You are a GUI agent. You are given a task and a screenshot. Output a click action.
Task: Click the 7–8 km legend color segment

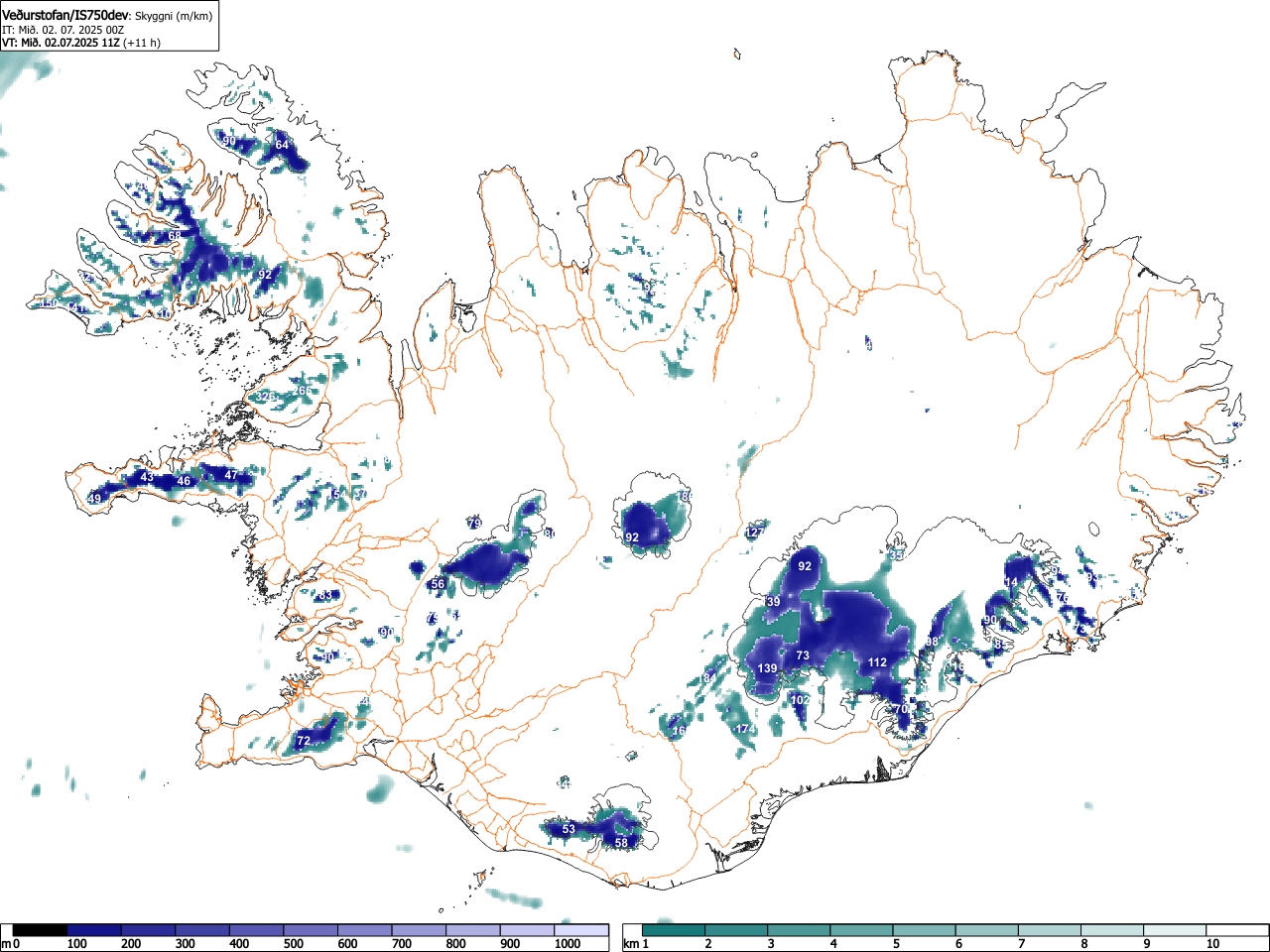[x=1051, y=930]
